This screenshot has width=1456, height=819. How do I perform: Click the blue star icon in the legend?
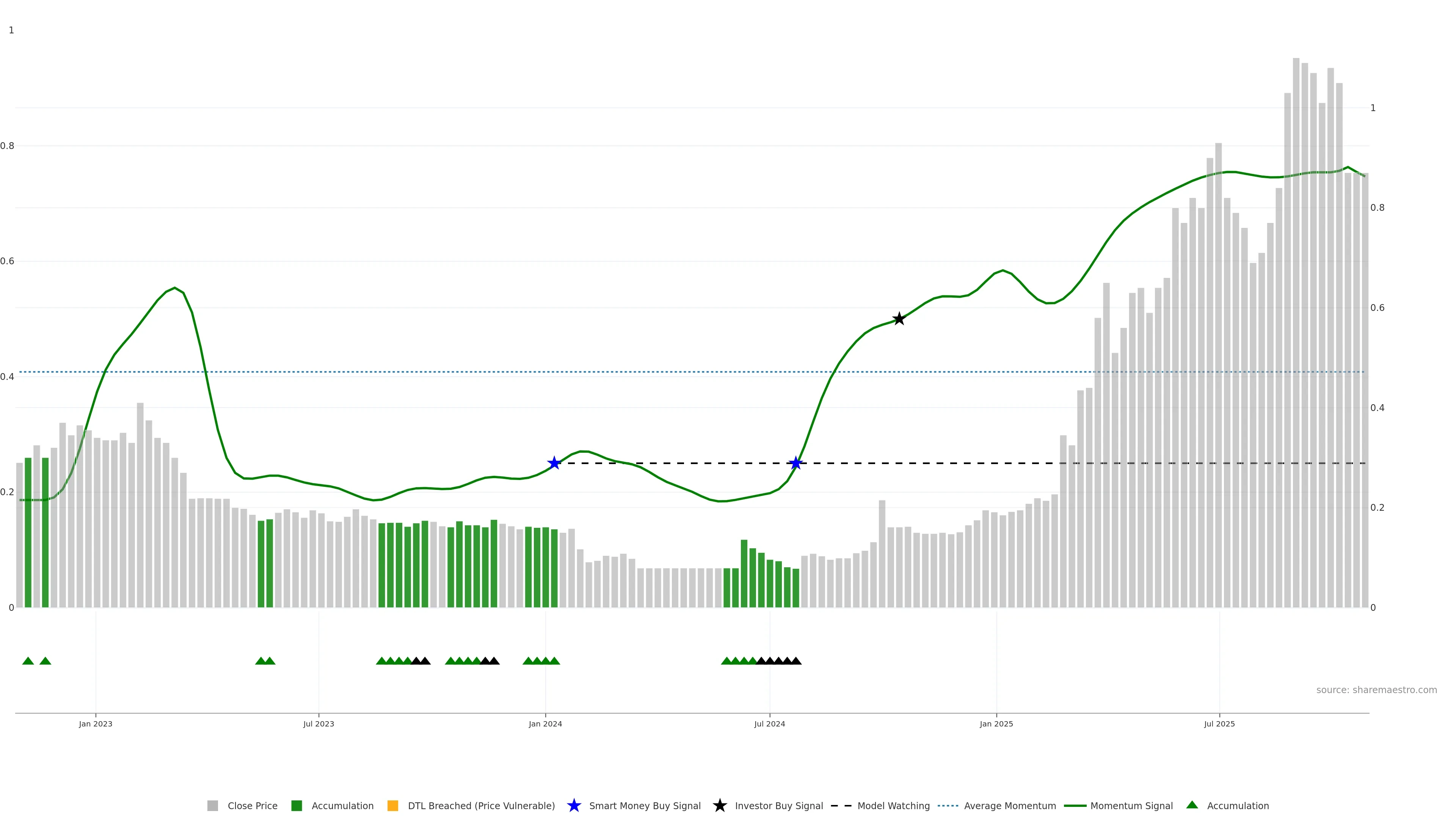(x=574, y=805)
